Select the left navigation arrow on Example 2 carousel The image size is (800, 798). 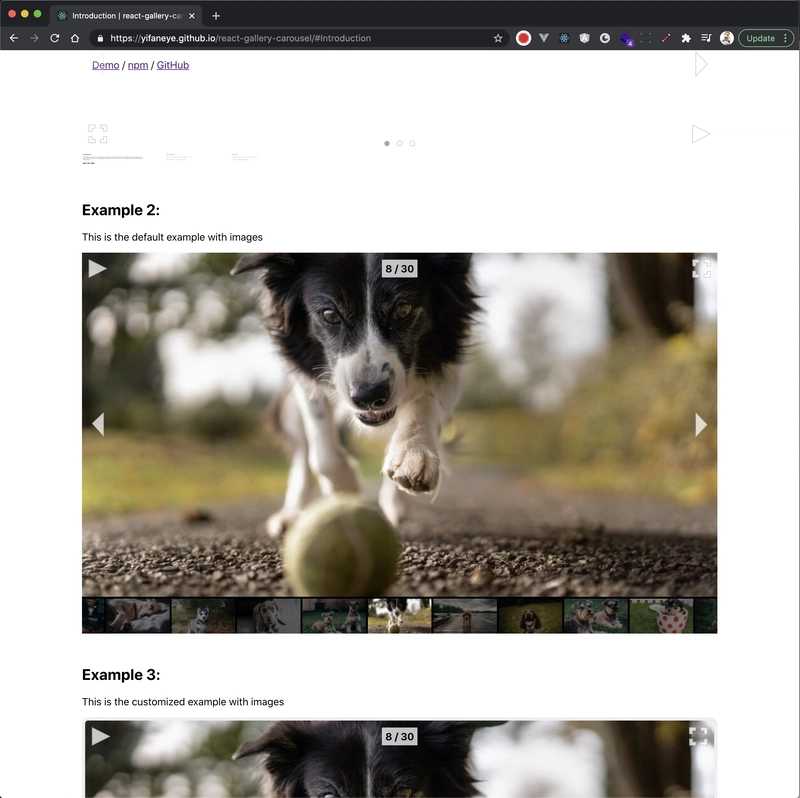[x=97, y=424]
